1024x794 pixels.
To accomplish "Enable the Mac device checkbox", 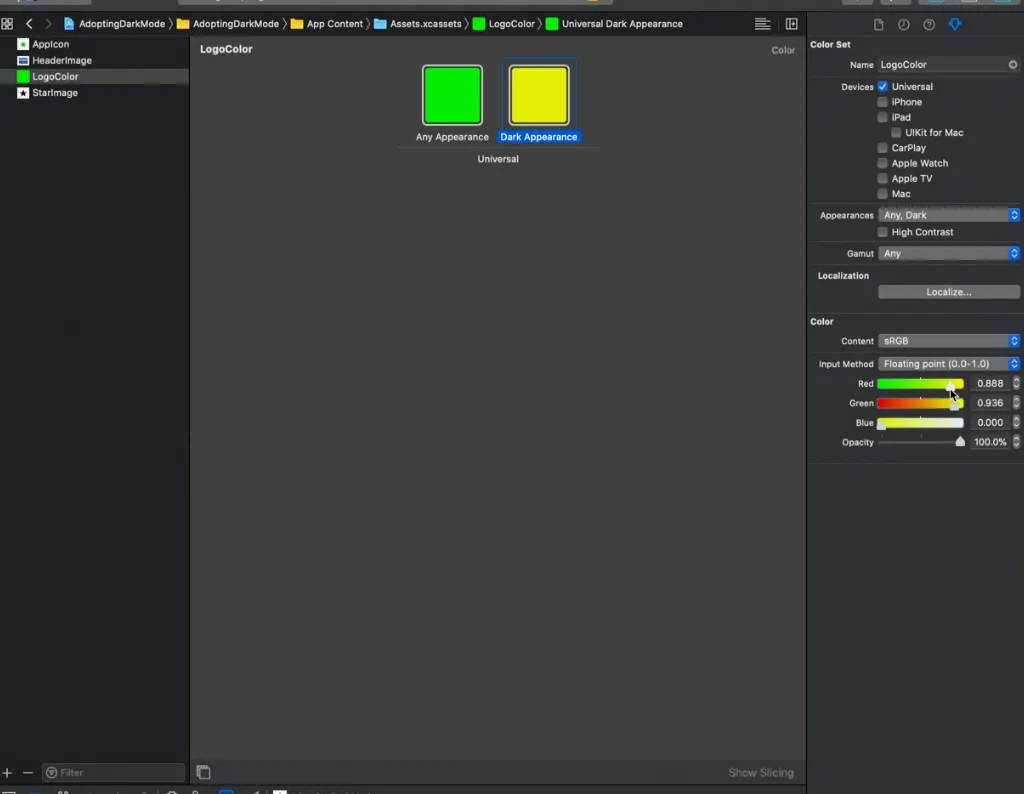I will [x=882, y=194].
